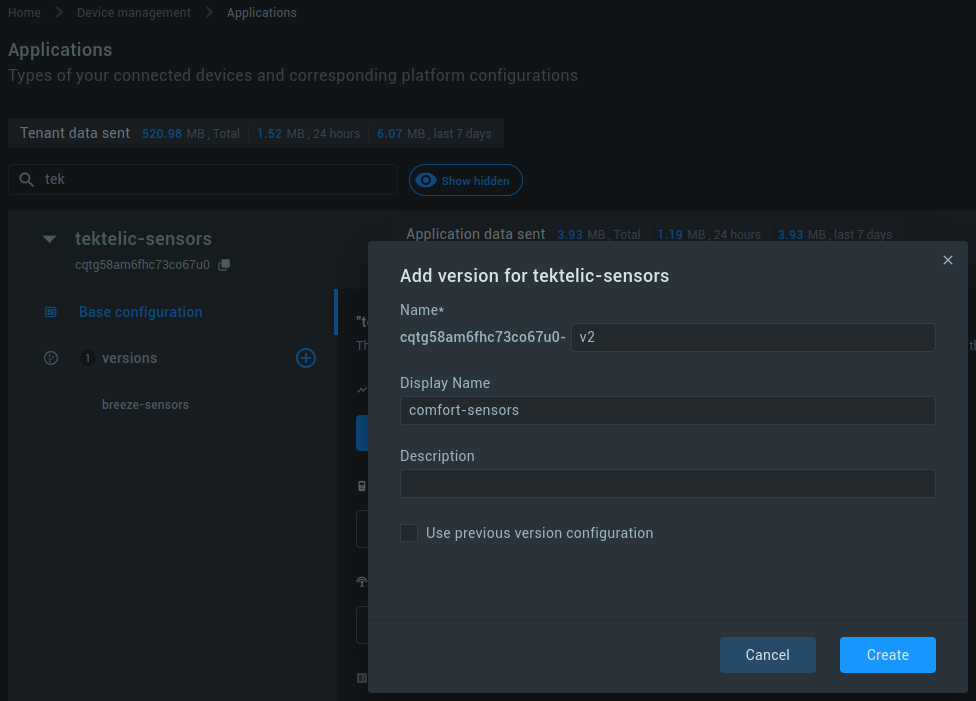Enable Use previous version configuration checkbox
The width and height of the screenshot is (976, 701).
pyautogui.click(x=409, y=533)
